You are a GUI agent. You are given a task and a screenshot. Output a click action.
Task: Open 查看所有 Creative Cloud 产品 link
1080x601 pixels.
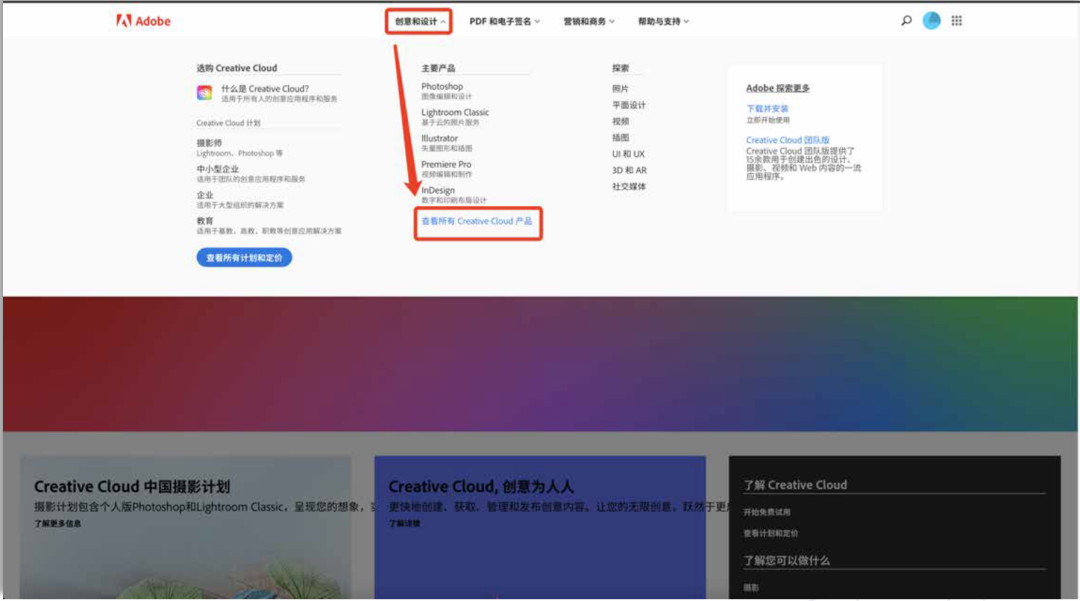click(x=478, y=223)
